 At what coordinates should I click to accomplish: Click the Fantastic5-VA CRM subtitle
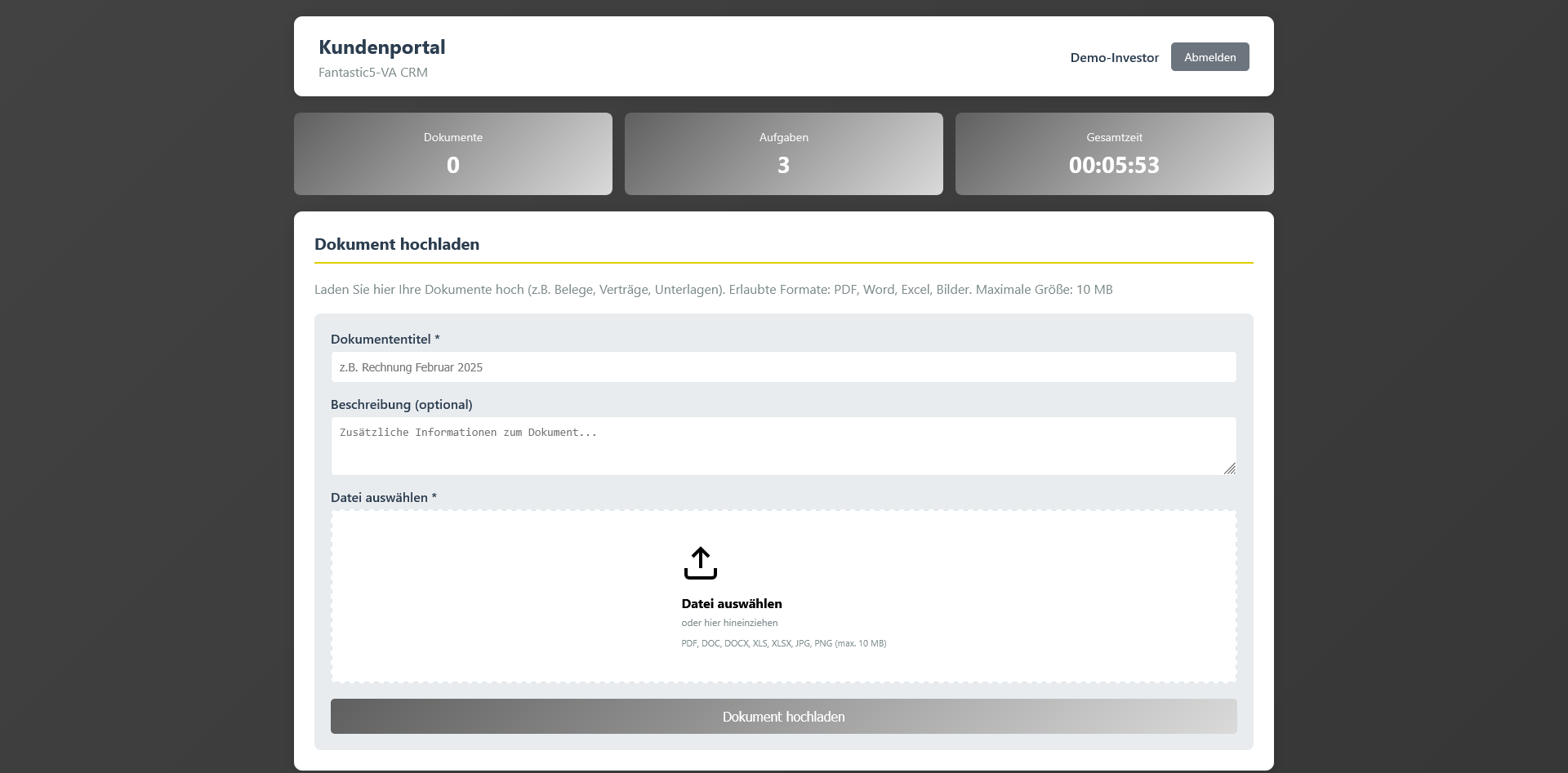point(373,72)
